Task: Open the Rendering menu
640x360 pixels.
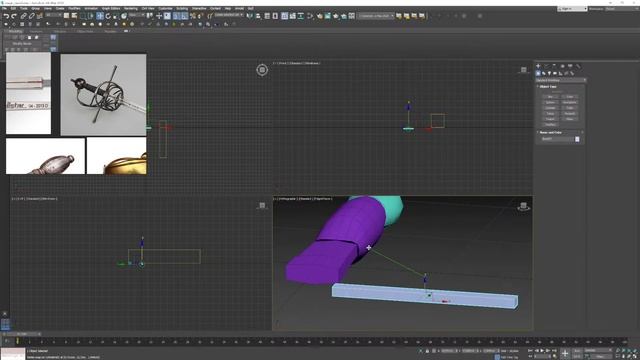Action: point(131,8)
